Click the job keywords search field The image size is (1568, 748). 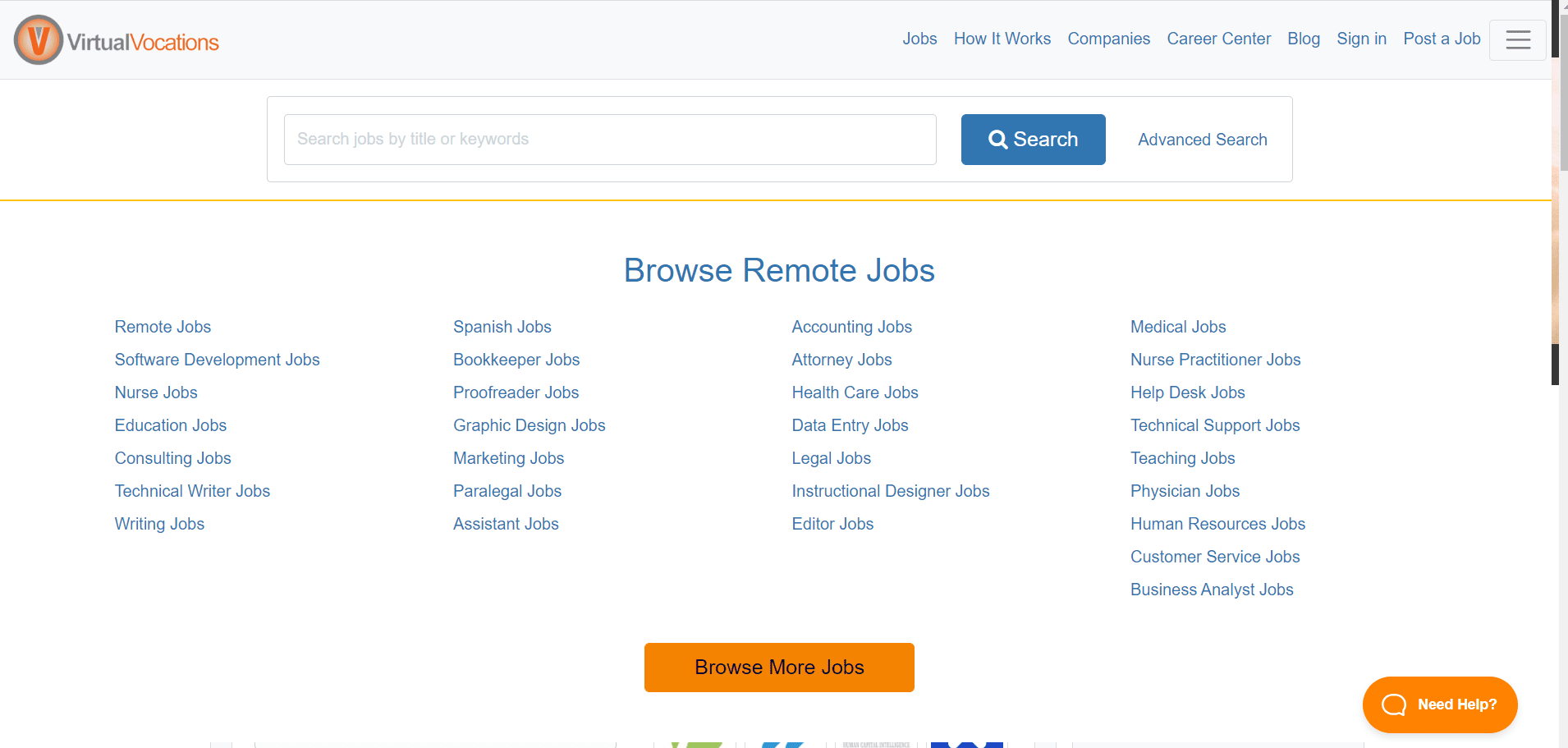coord(609,140)
